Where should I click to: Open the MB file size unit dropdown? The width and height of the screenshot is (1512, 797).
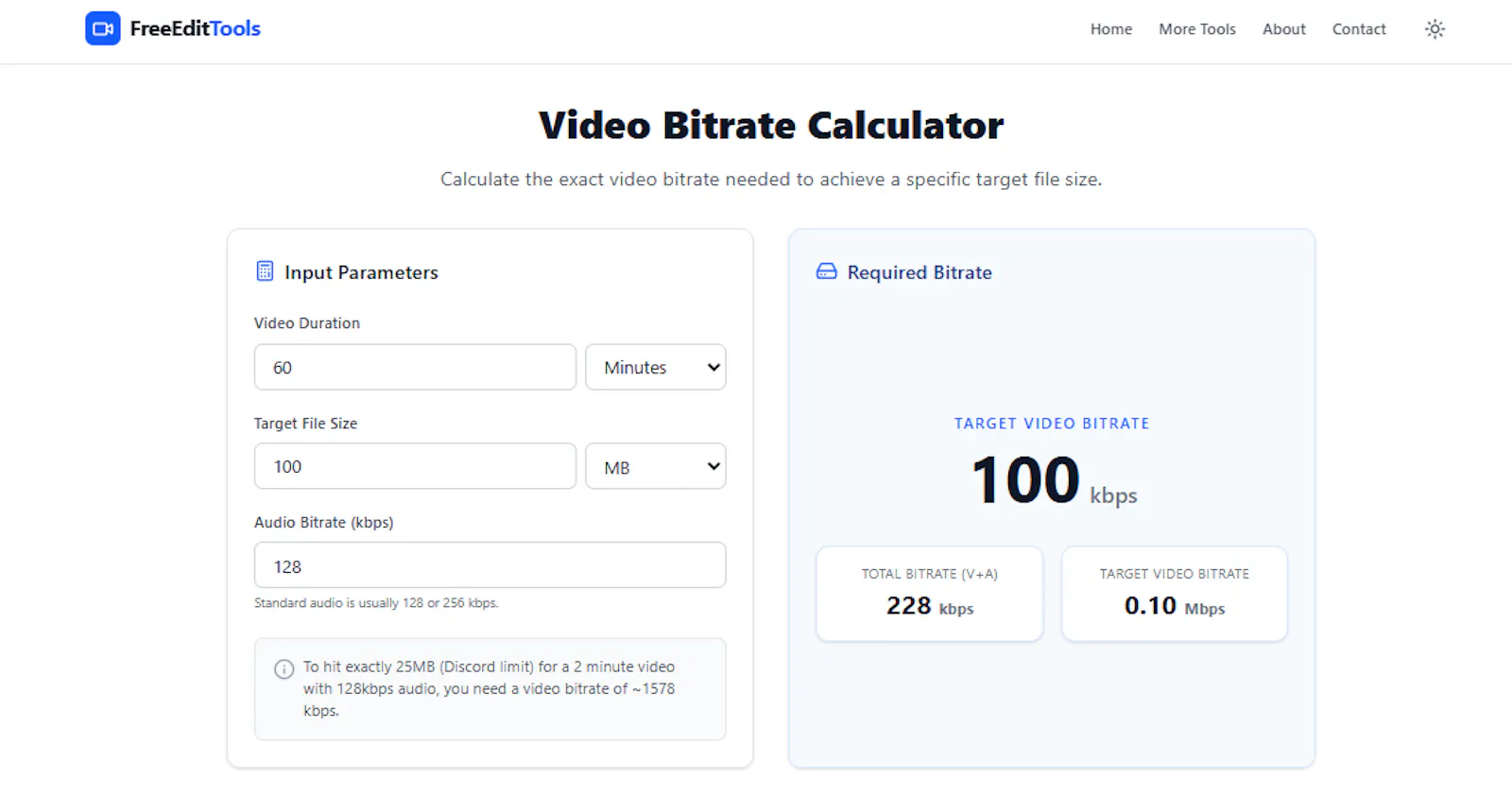[x=656, y=466]
